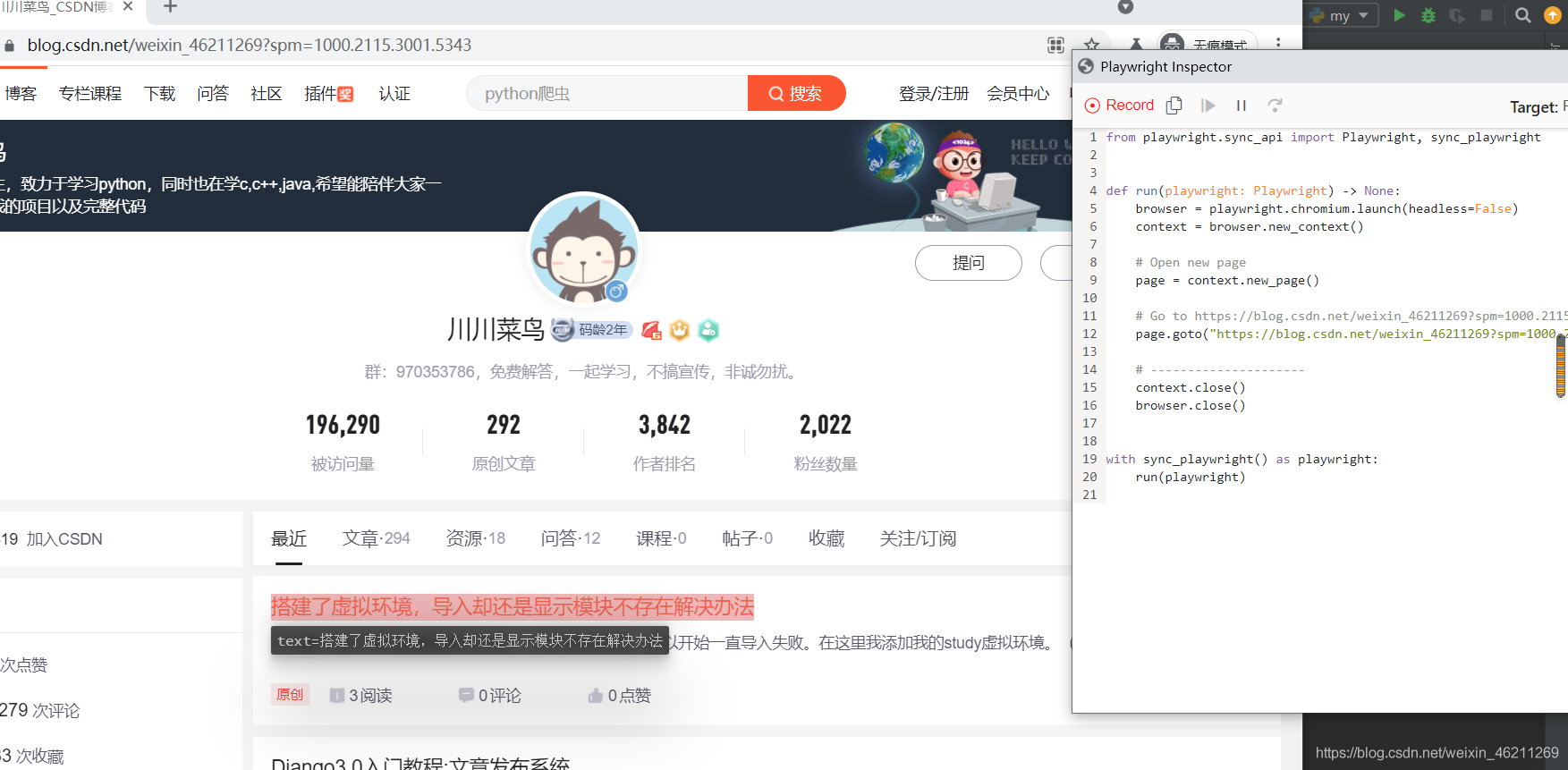1568x770 pixels.
Task: Open 专栏课程 in CSDN navigation
Action: coord(90,94)
